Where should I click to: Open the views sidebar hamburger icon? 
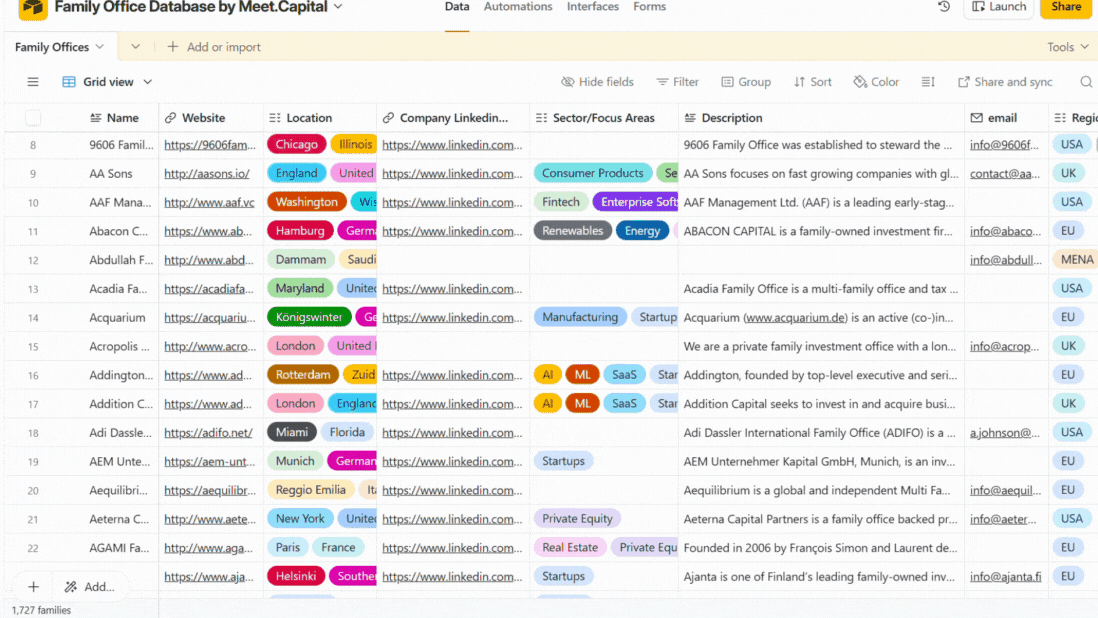pos(33,82)
